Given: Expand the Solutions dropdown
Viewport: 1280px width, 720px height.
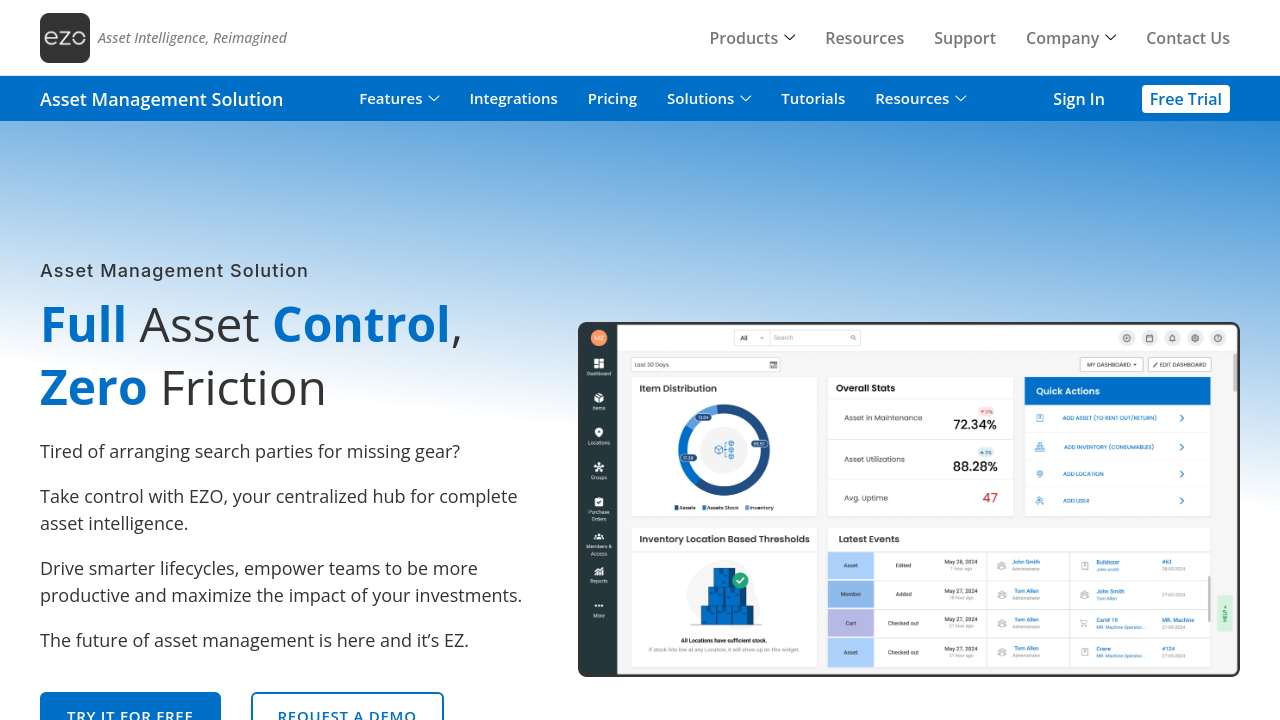Looking at the screenshot, I should (x=708, y=99).
